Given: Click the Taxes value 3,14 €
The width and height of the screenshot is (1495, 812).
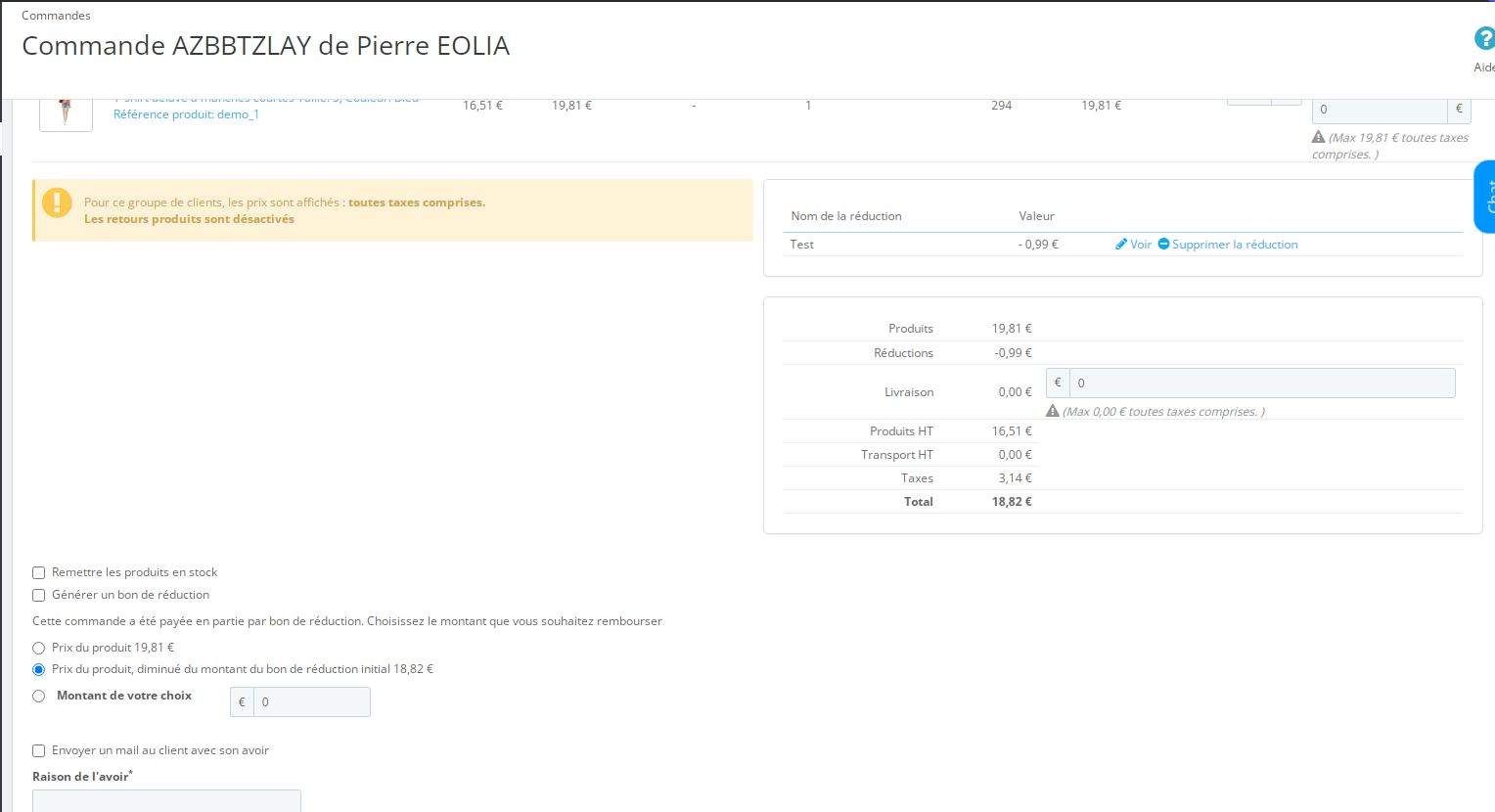Looking at the screenshot, I should click(1015, 478).
